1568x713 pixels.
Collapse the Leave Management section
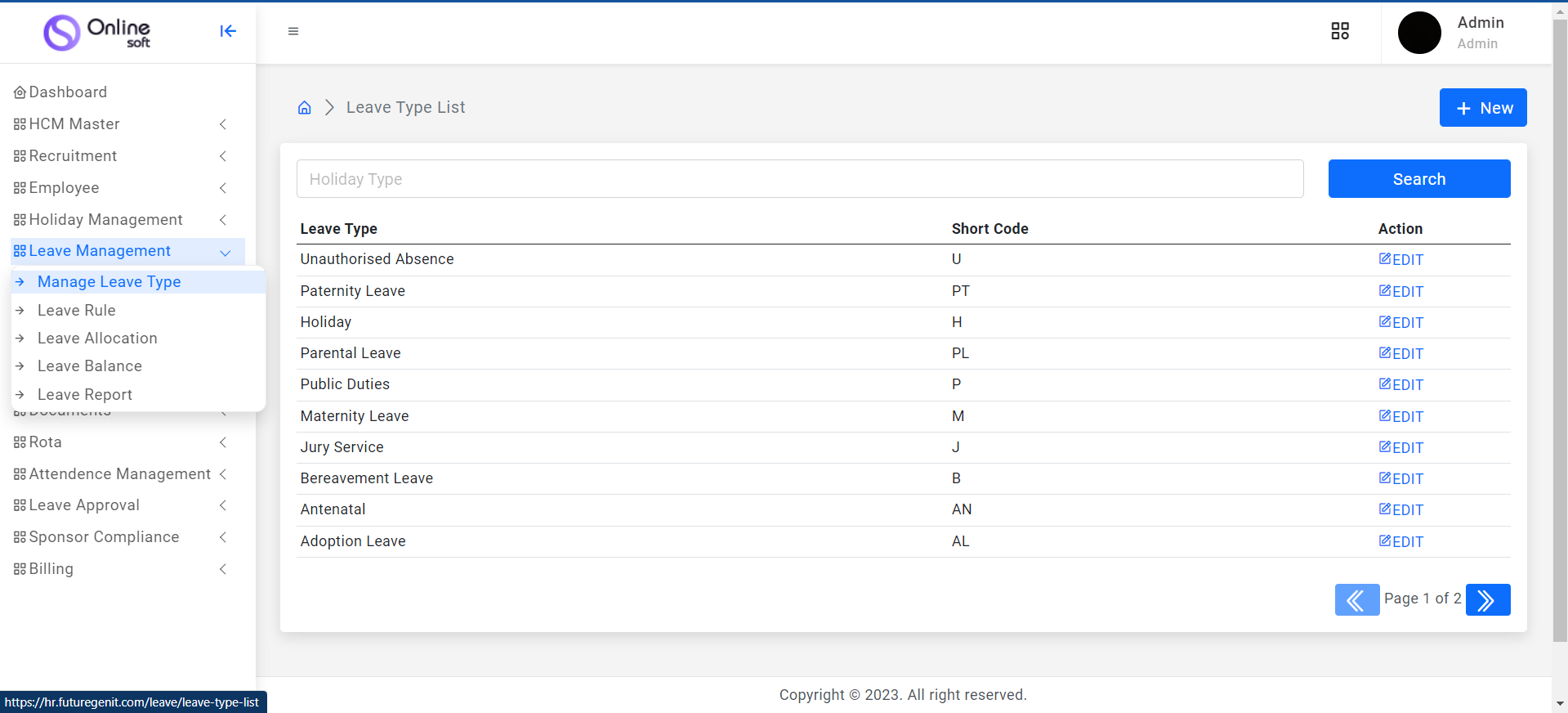[100, 251]
